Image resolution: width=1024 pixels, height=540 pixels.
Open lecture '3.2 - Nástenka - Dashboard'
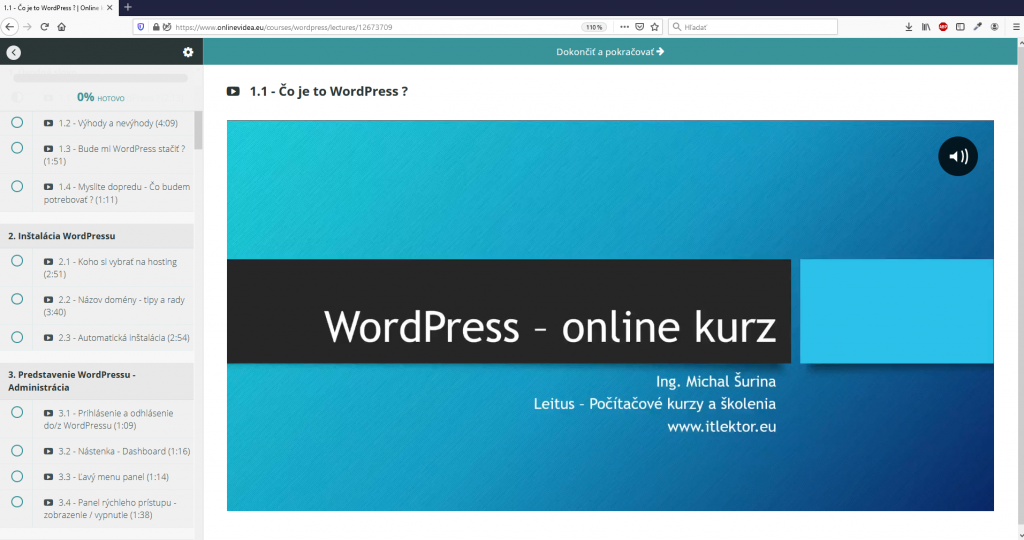point(117,451)
